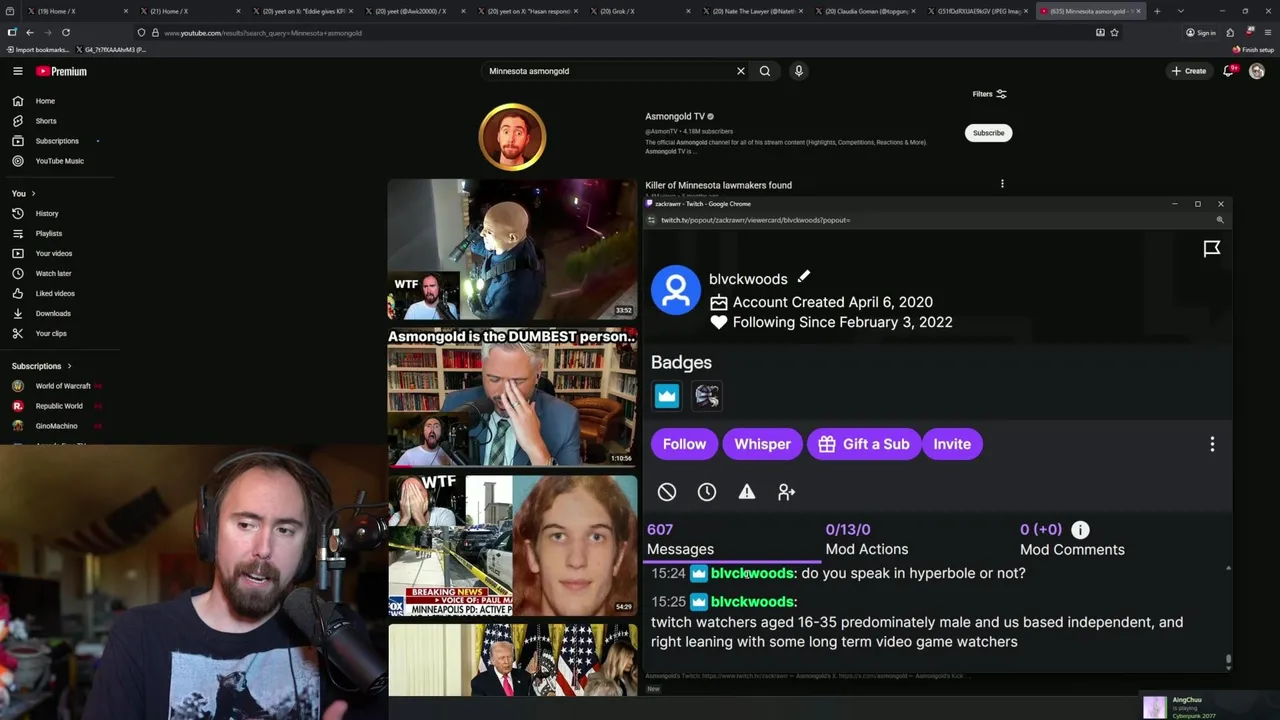1280x720 pixels.
Task: Click the add user role icon
Action: 787,492
